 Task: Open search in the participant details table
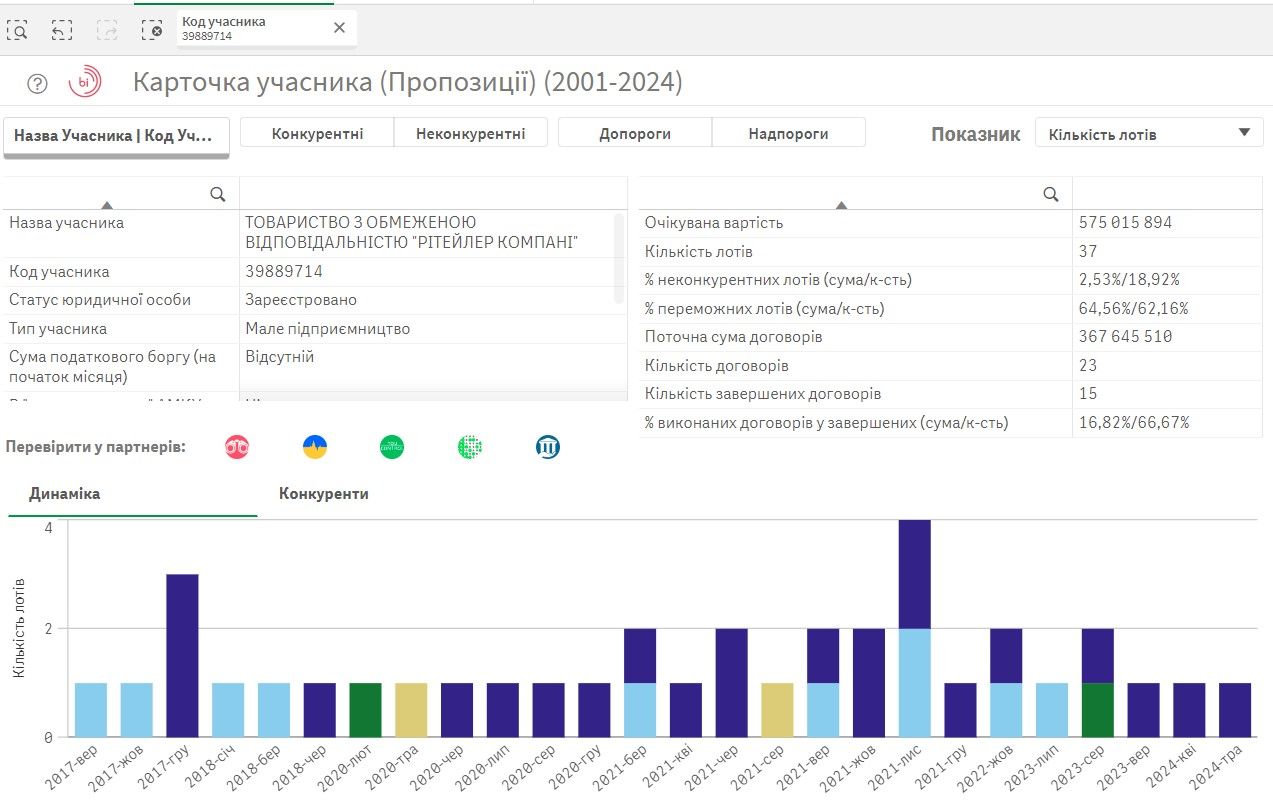(216, 192)
